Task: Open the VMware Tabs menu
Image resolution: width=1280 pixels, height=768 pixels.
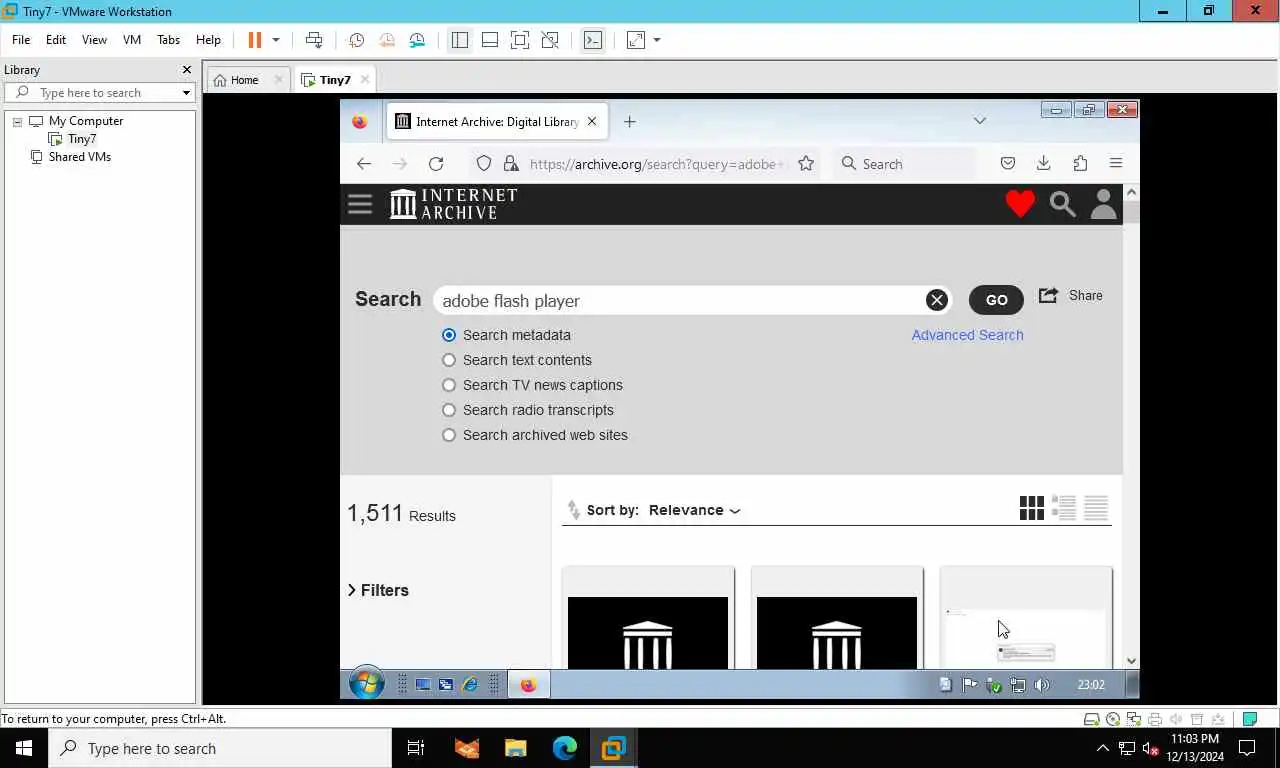Action: [x=168, y=40]
